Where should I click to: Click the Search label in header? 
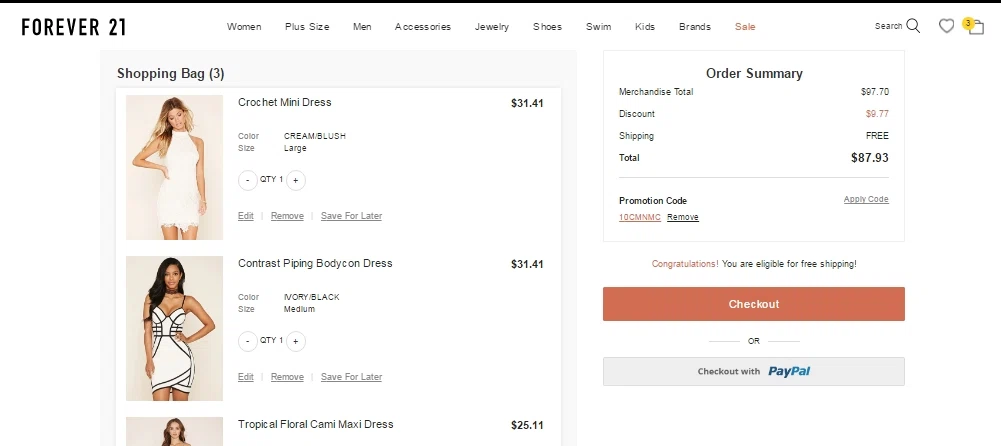click(888, 26)
